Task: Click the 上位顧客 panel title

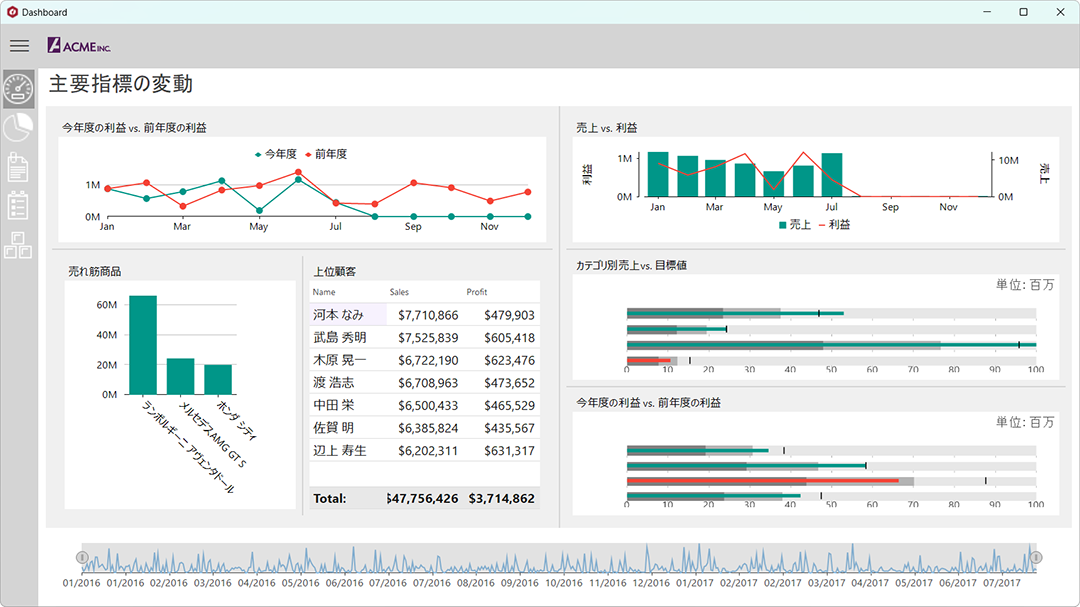Action: coord(335,271)
